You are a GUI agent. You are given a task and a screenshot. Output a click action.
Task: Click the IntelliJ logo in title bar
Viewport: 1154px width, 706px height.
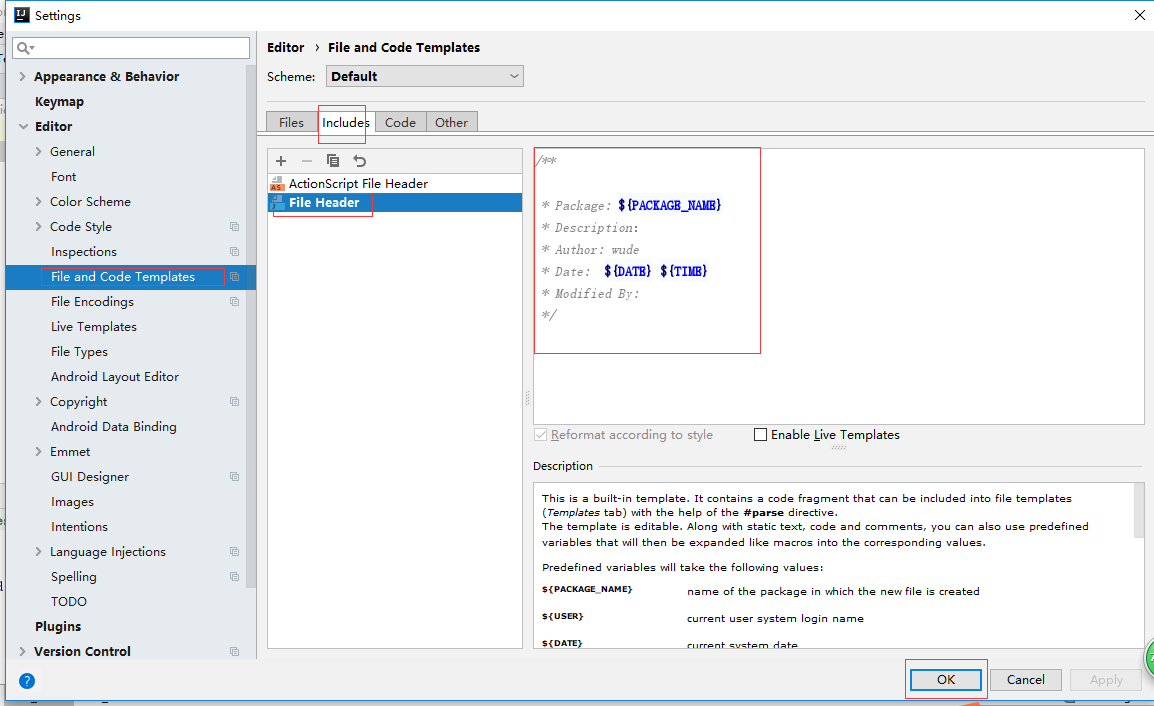click(x=22, y=15)
